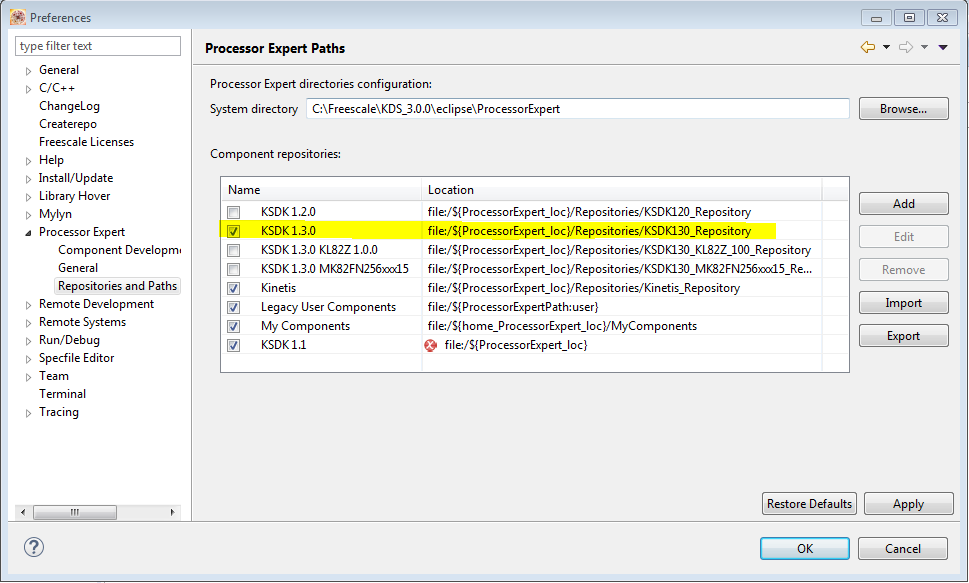
Task: Open the Terminal preferences page
Action: tap(62, 394)
